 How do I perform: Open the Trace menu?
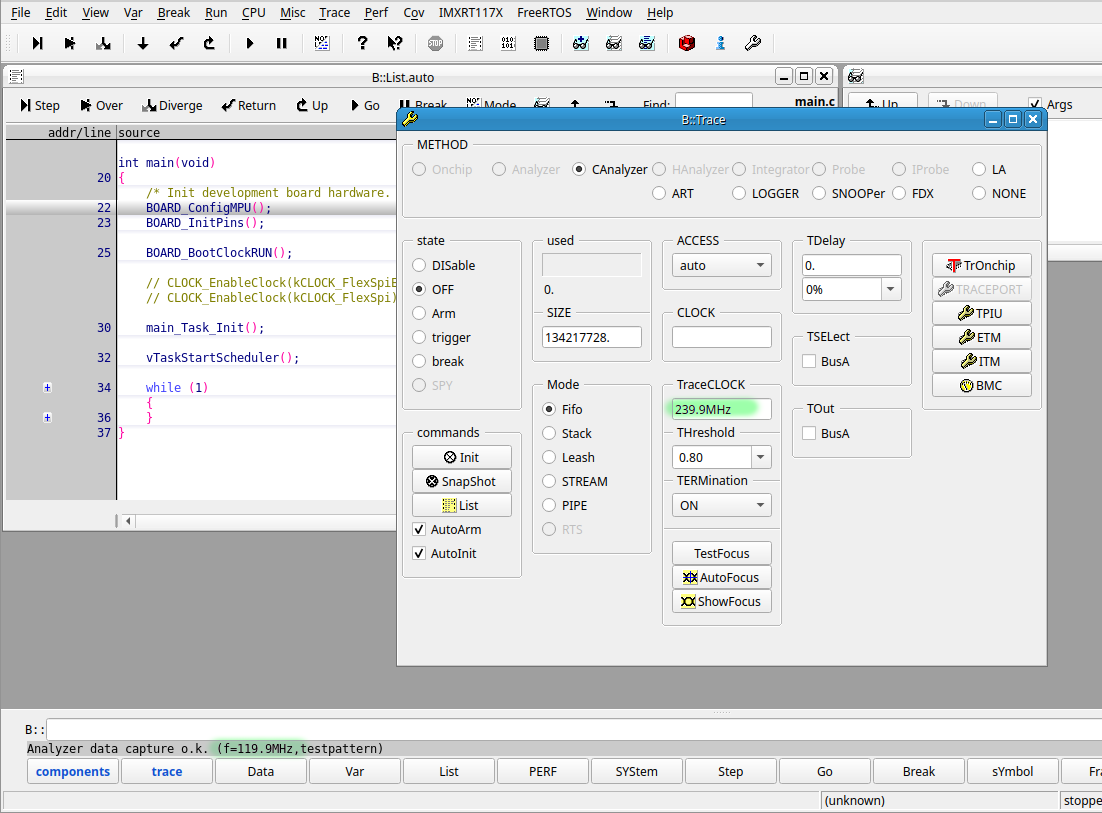tap(334, 12)
